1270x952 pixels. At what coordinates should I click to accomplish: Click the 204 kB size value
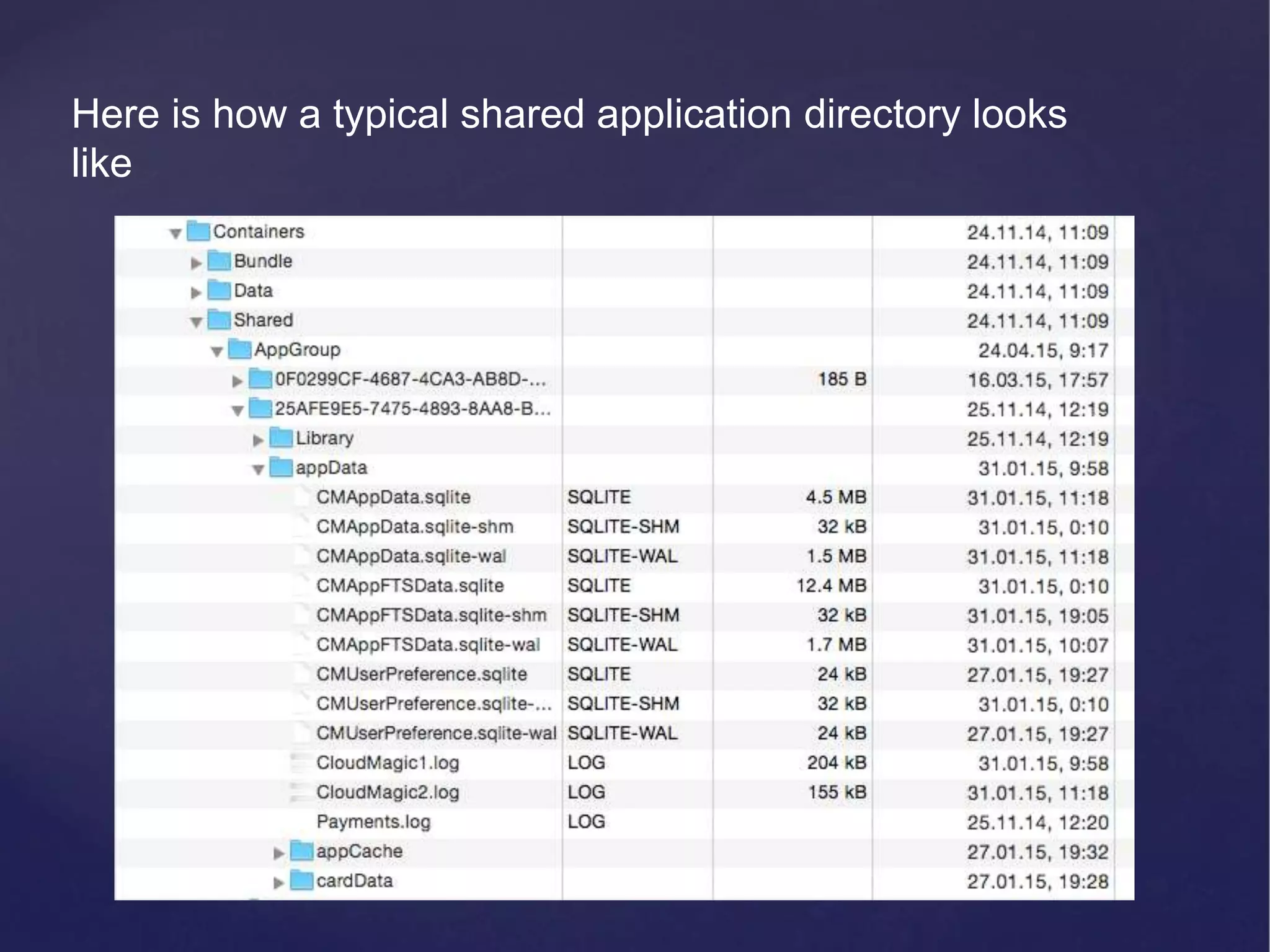tap(837, 762)
